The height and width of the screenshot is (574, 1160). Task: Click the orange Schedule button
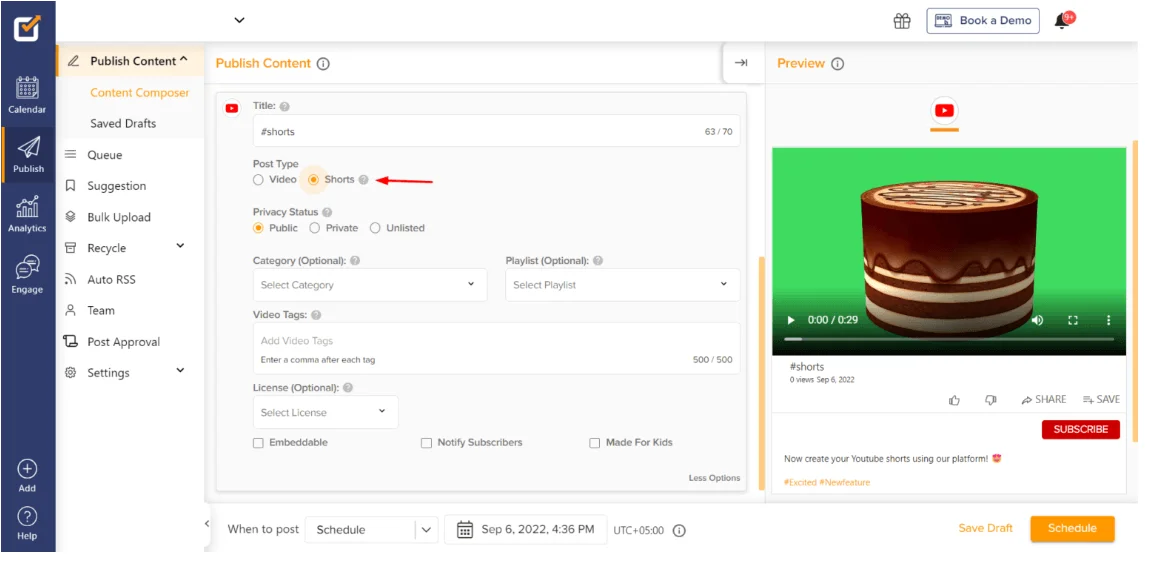(1072, 529)
